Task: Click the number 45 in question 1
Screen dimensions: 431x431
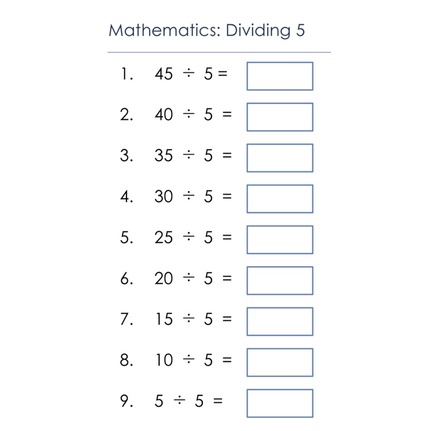Action: pyautogui.click(x=164, y=74)
